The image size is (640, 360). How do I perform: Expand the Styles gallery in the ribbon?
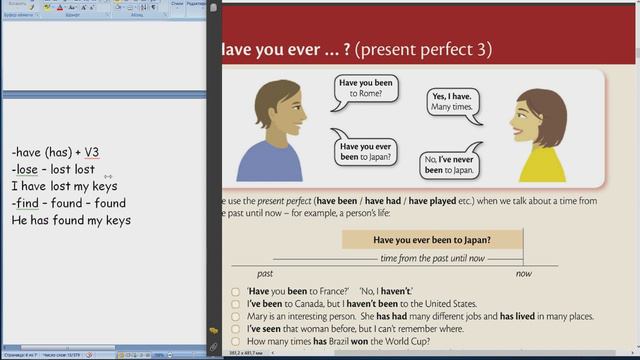pos(177,6)
